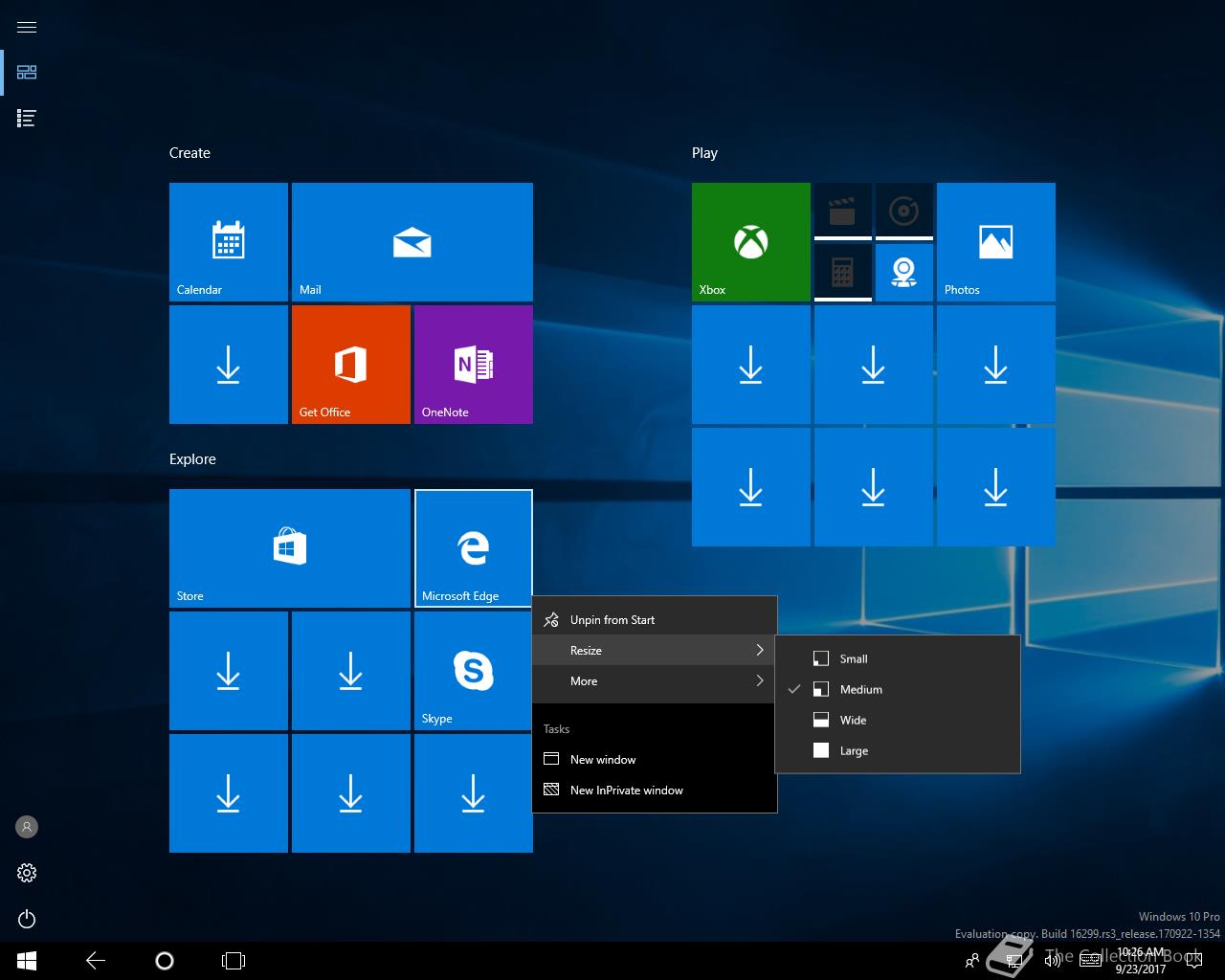The height and width of the screenshot is (980, 1225).
Task: Launch the Get Office tile
Action: (351, 365)
